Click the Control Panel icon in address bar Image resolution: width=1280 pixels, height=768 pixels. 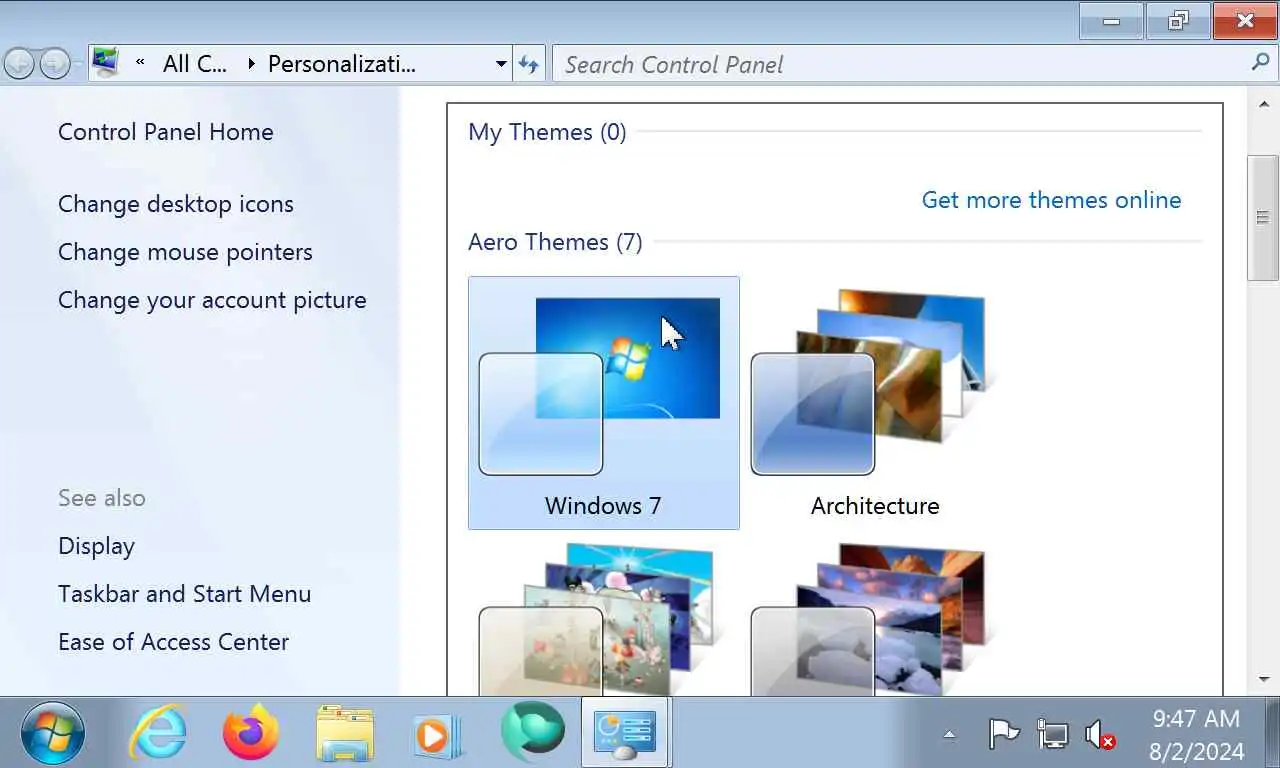(106, 64)
